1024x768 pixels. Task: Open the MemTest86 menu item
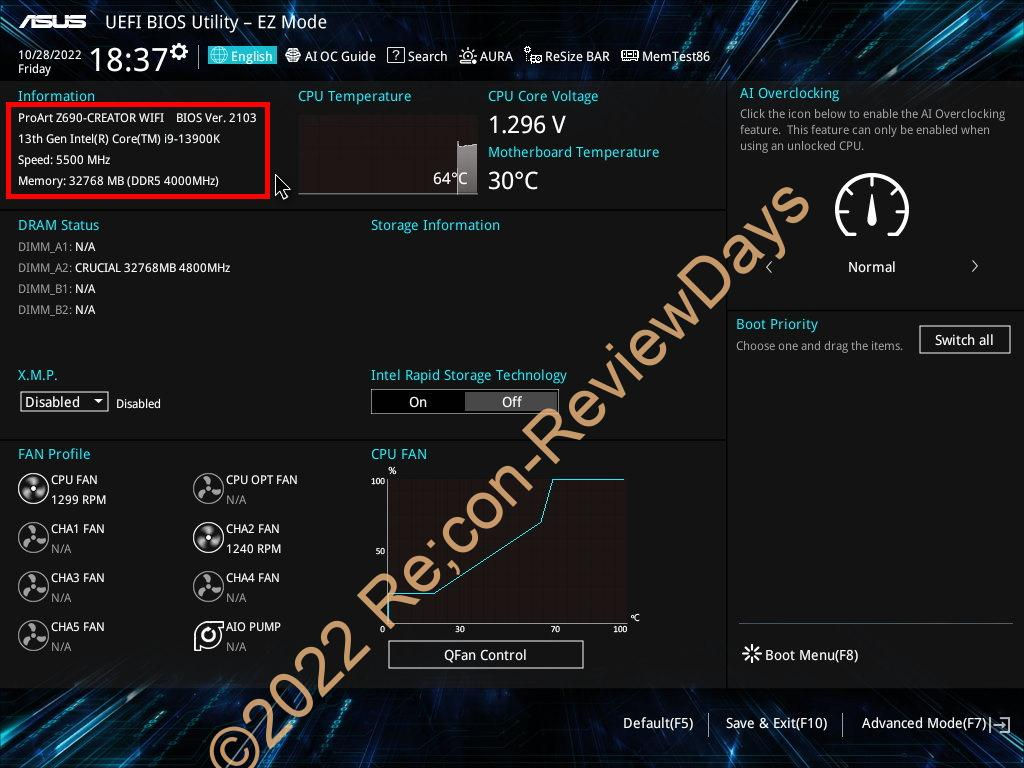coord(665,56)
